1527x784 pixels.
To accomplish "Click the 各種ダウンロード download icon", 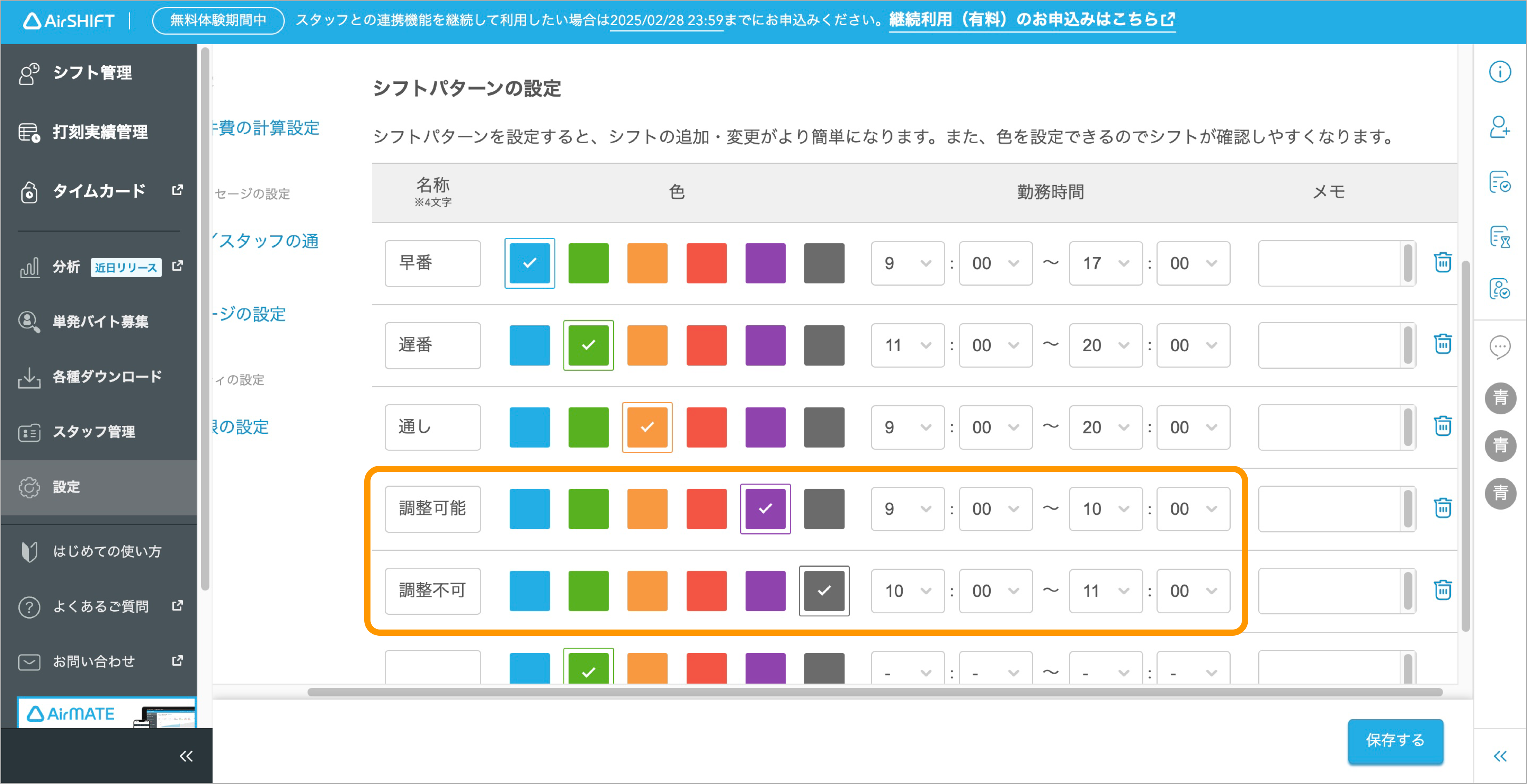I will [x=29, y=378].
